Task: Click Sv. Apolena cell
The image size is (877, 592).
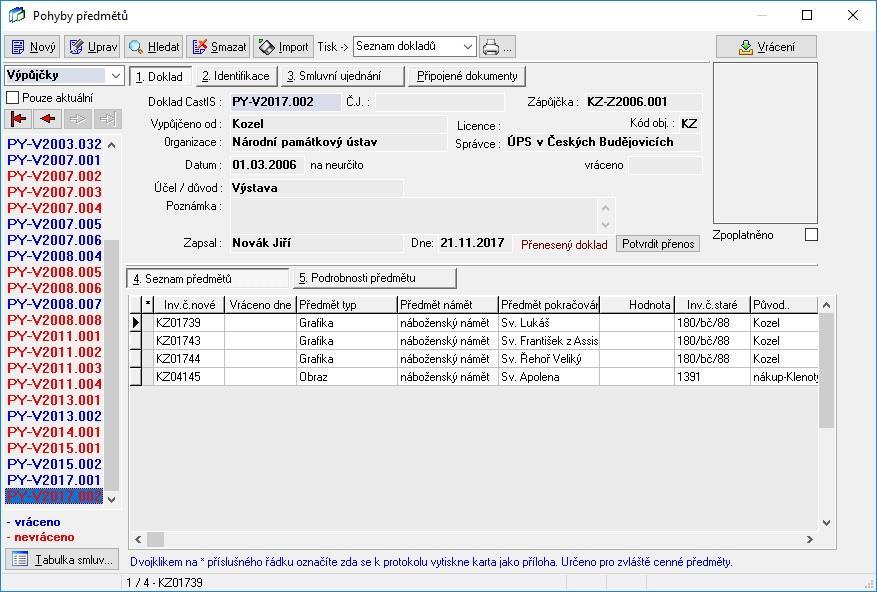Action: (x=549, y=377)
